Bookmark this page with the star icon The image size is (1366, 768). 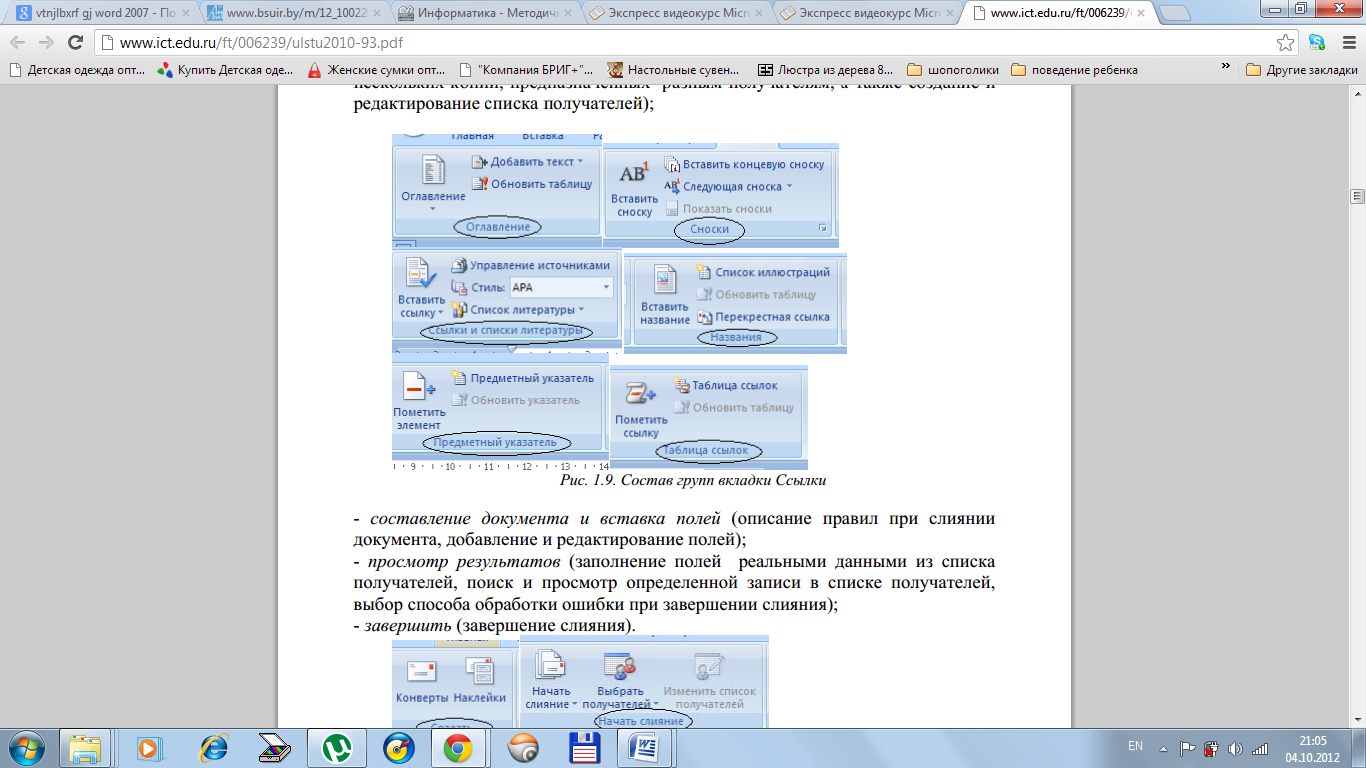(x=1286, y=43)
